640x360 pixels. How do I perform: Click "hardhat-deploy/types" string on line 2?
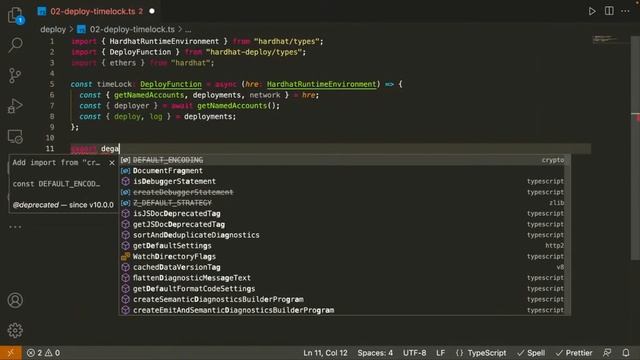point(253,52)
